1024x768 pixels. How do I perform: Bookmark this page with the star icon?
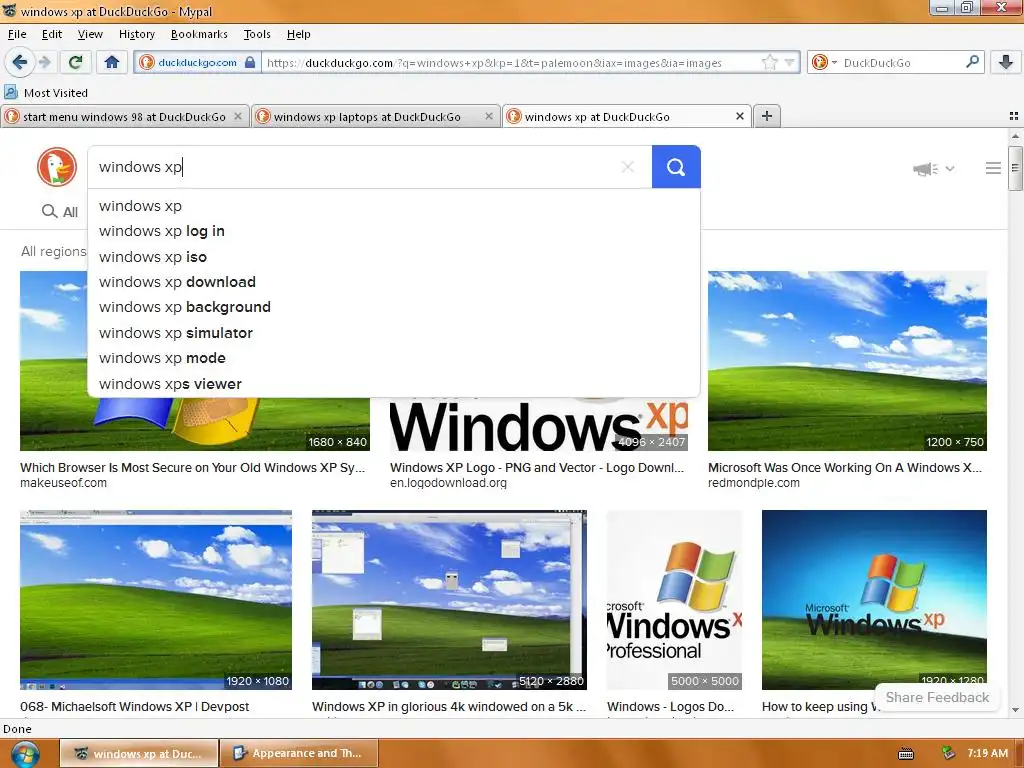click(x=769, y=63)
